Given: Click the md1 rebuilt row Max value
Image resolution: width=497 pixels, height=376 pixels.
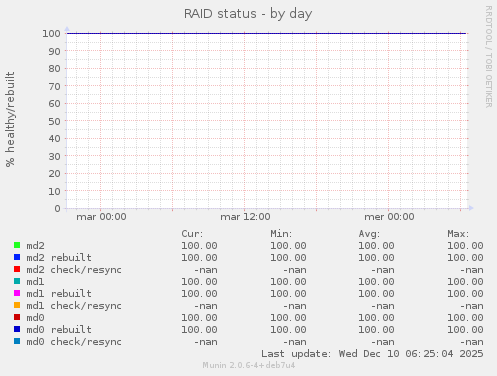Looking at the screenshot, I should pos(465,294).
